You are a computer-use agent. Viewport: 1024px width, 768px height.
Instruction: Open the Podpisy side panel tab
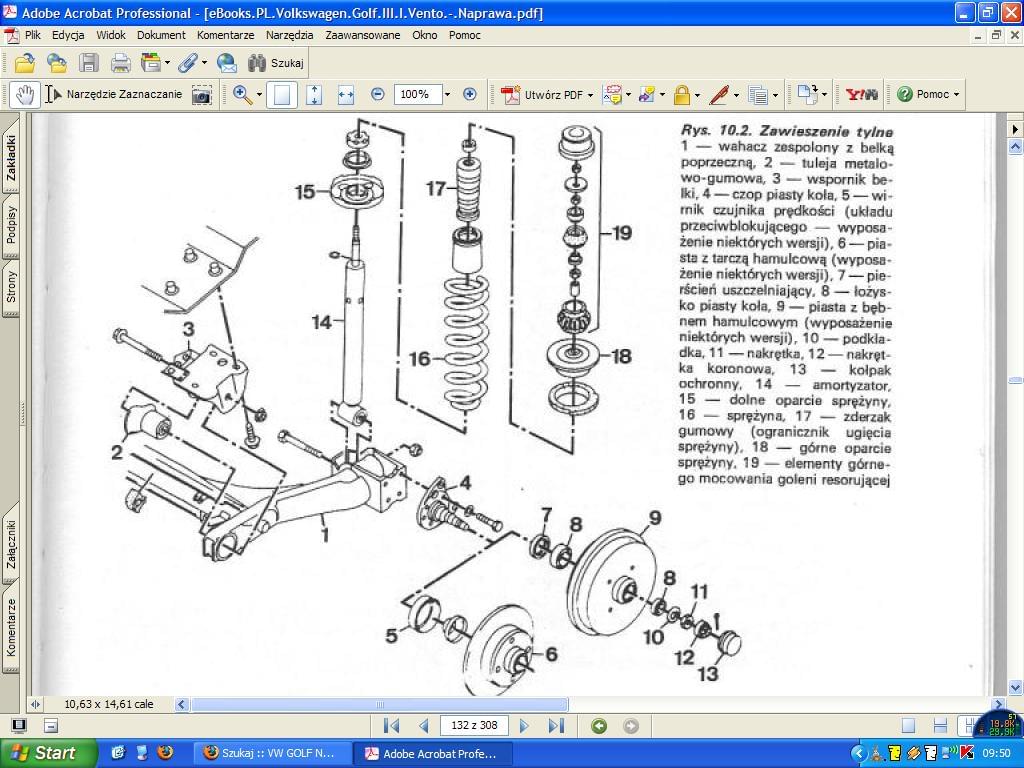tap(11, 225)
